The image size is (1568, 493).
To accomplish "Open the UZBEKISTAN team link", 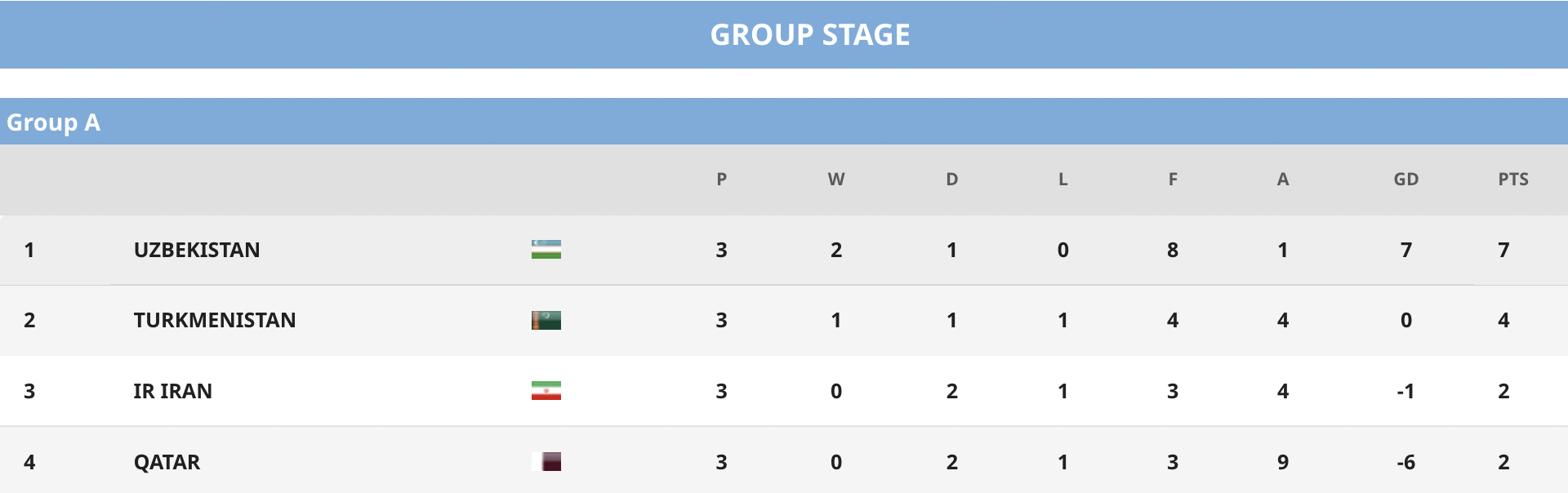I will 197,250.
